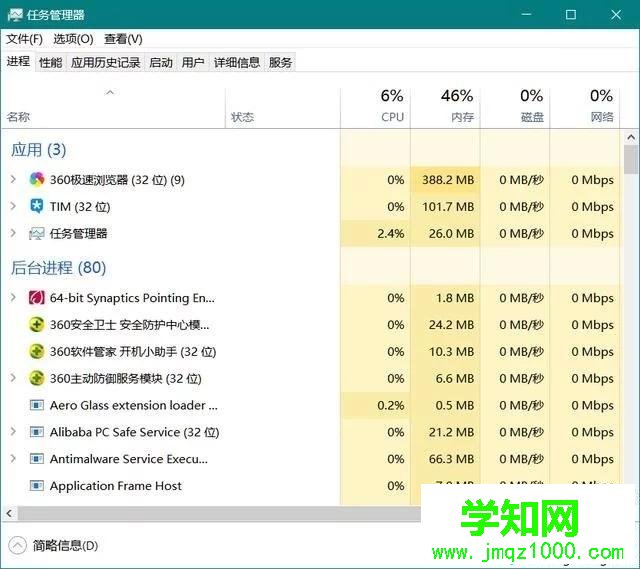Screen dimensions: 640x569
Task: Switch to the 启动 tab
Action: click(161, 62)
